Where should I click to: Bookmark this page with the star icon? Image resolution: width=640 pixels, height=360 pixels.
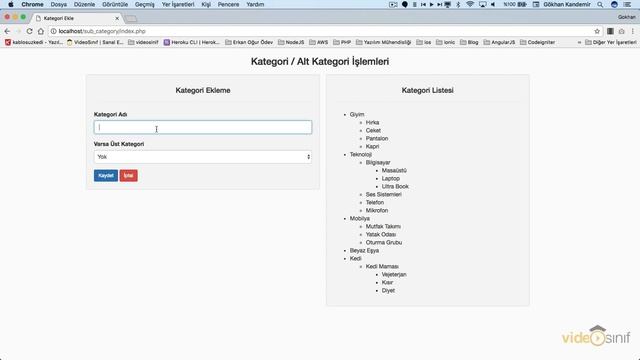597,31
